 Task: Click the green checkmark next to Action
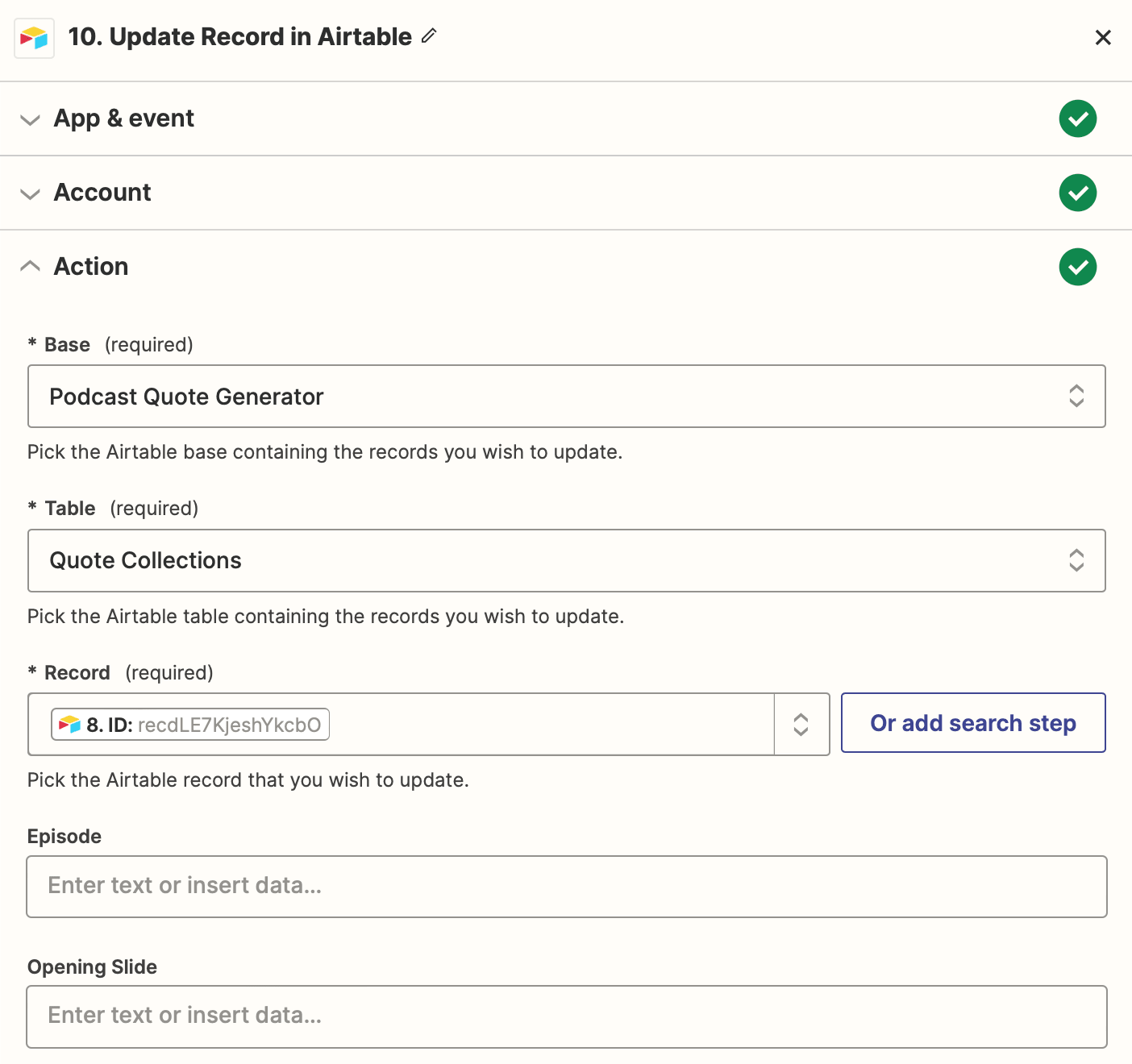(x=1077, y=267)
